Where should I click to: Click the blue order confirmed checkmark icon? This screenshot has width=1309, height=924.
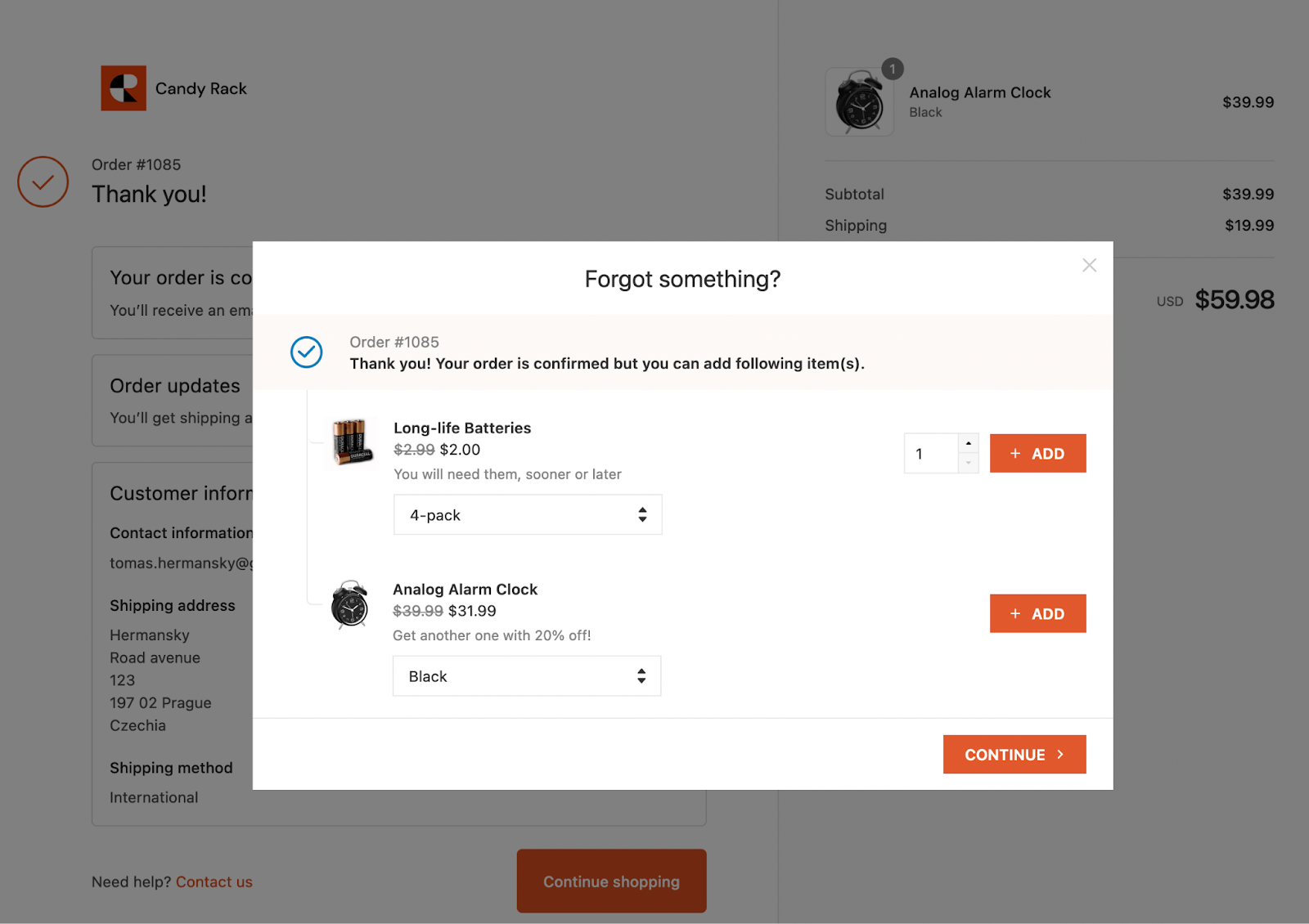pos(307,352)
